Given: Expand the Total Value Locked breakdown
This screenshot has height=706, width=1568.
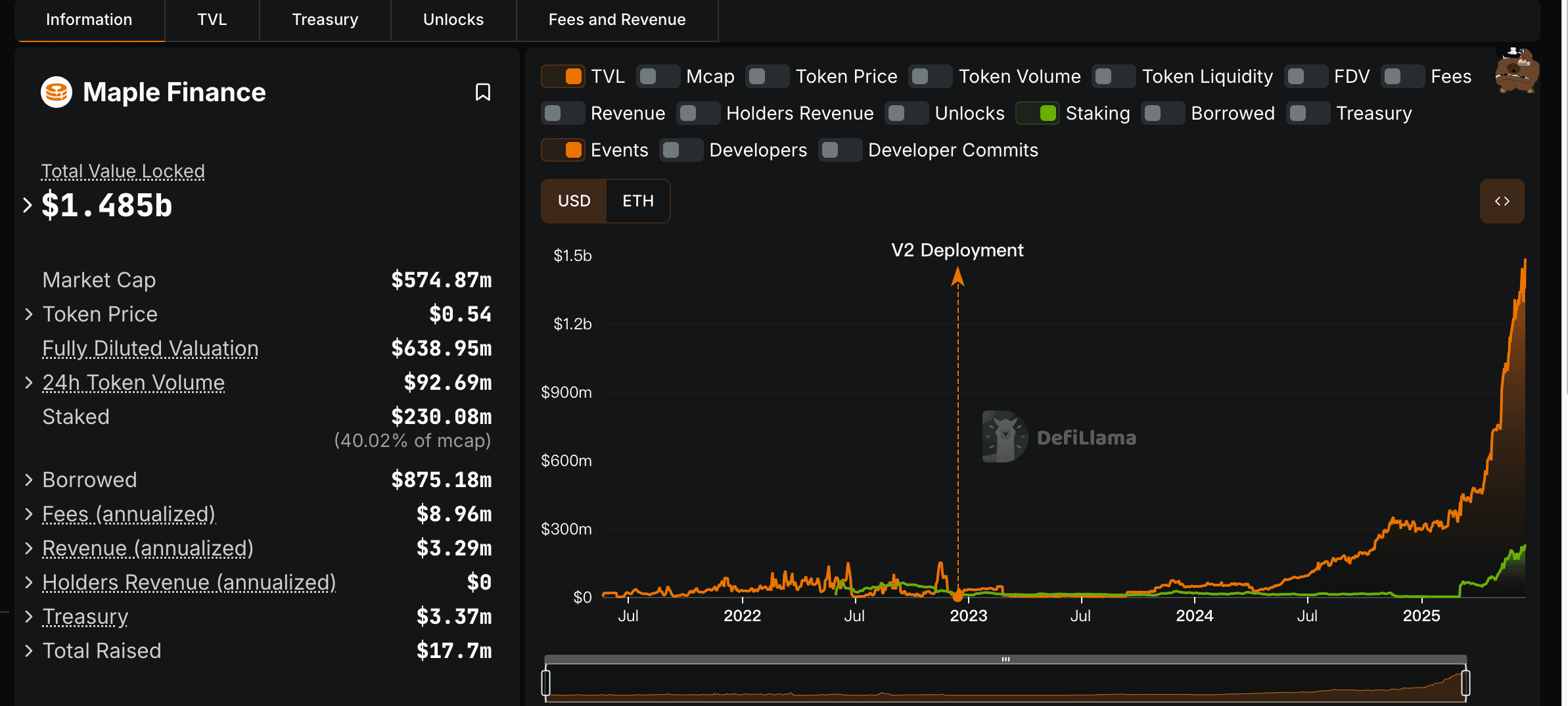Looking at the screenshot, I should coord(28,205).
